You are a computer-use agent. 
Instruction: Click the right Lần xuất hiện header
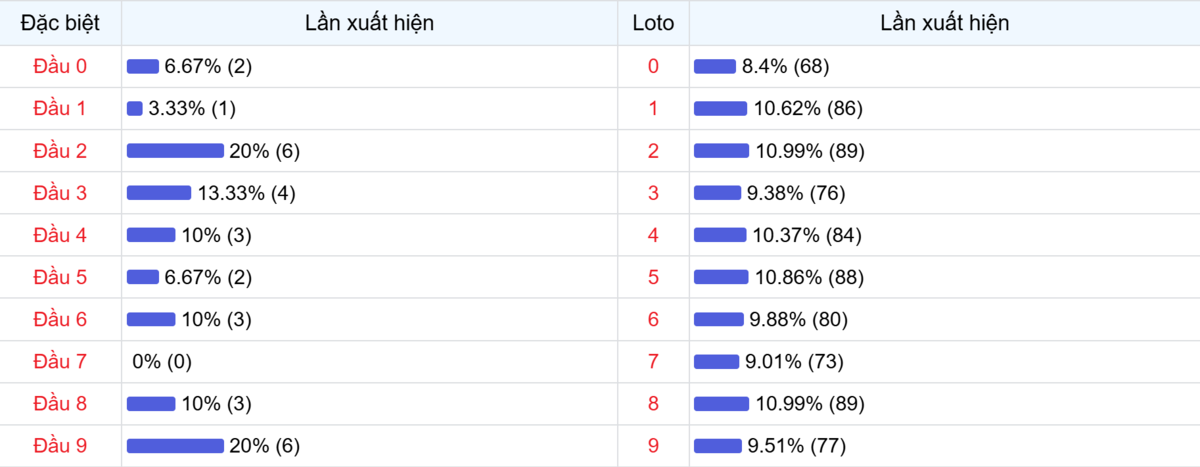point(944,23)
